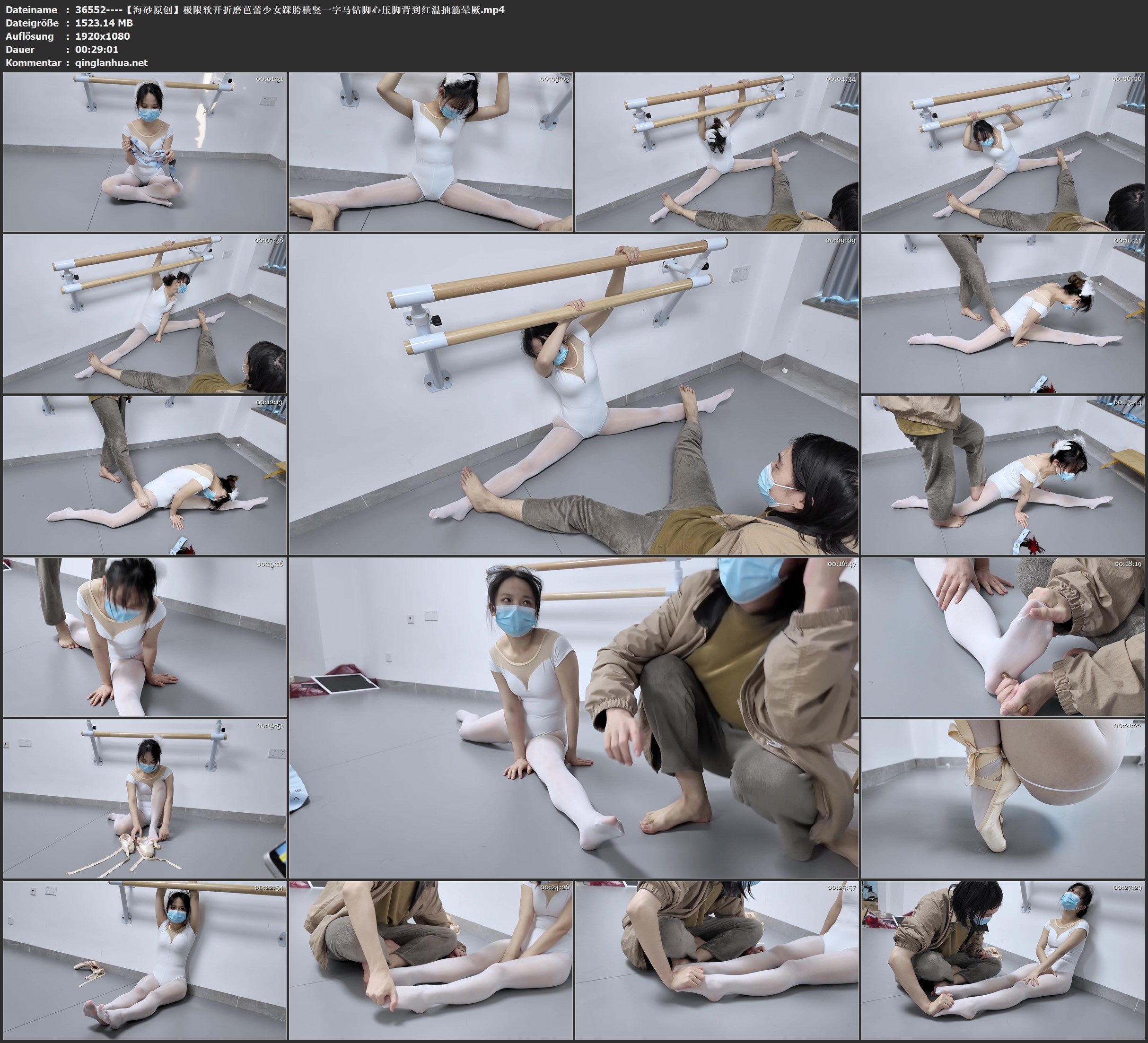
Task: Select the thumbnail at 00:18:19
Action: click(x=1003, y=637)
